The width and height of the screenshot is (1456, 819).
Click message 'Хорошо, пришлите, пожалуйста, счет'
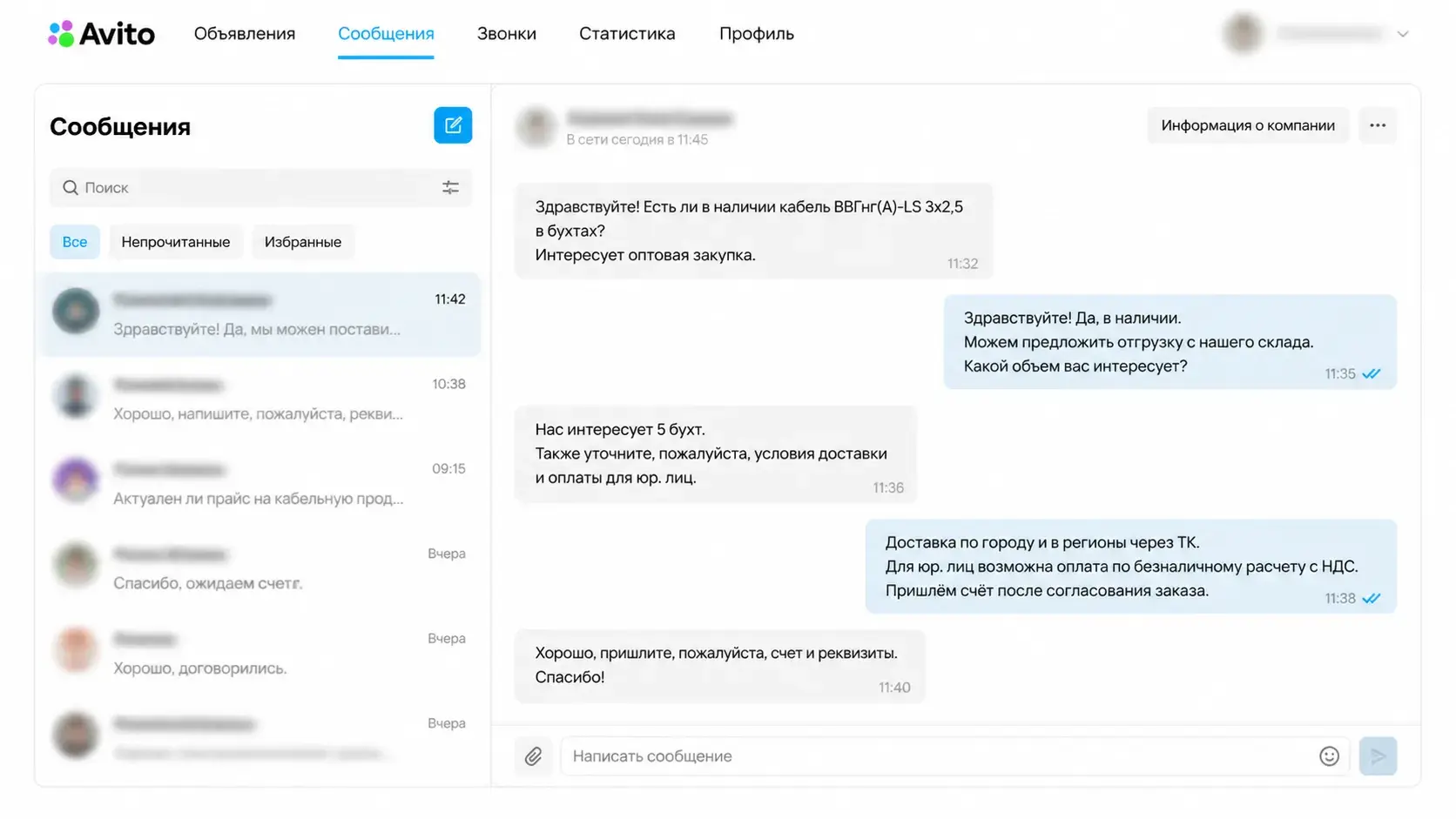(x=719, y=666)
